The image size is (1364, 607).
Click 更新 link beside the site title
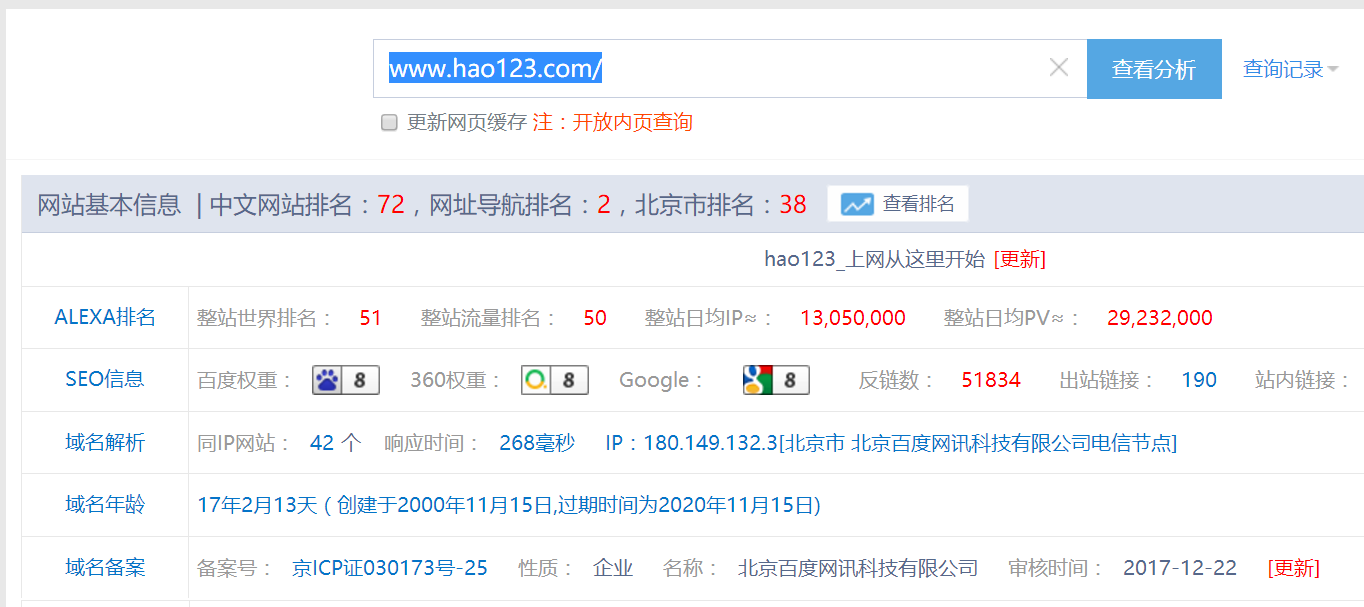1020,259
